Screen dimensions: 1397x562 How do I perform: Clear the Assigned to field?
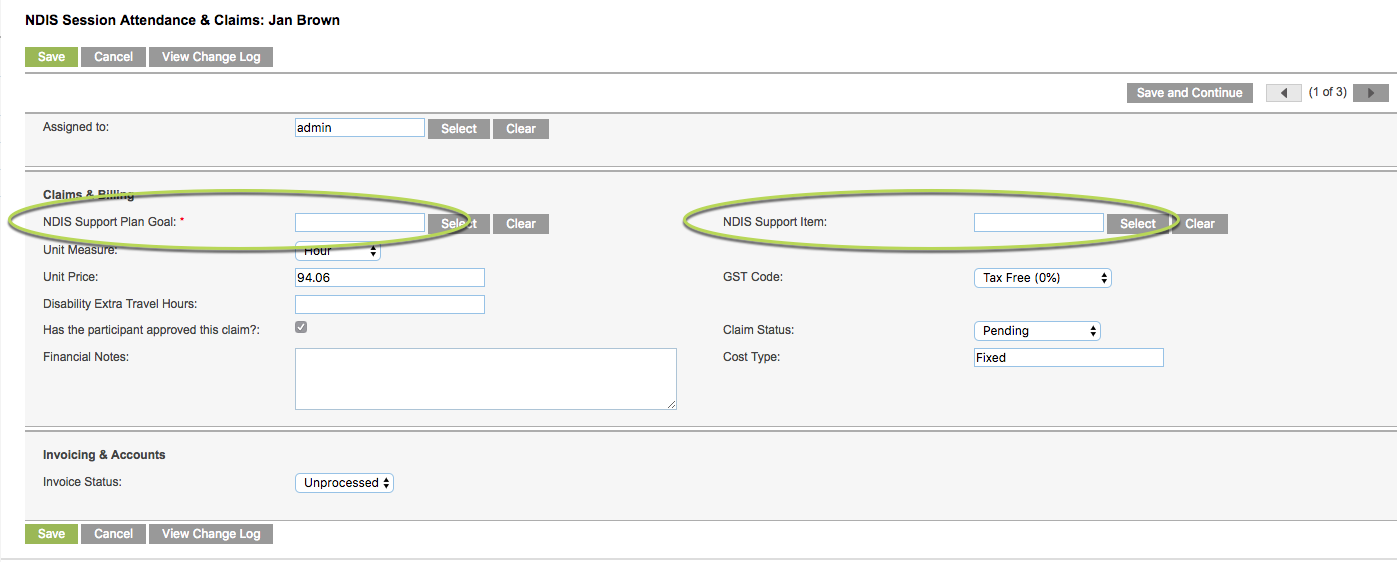click(521, 129)
